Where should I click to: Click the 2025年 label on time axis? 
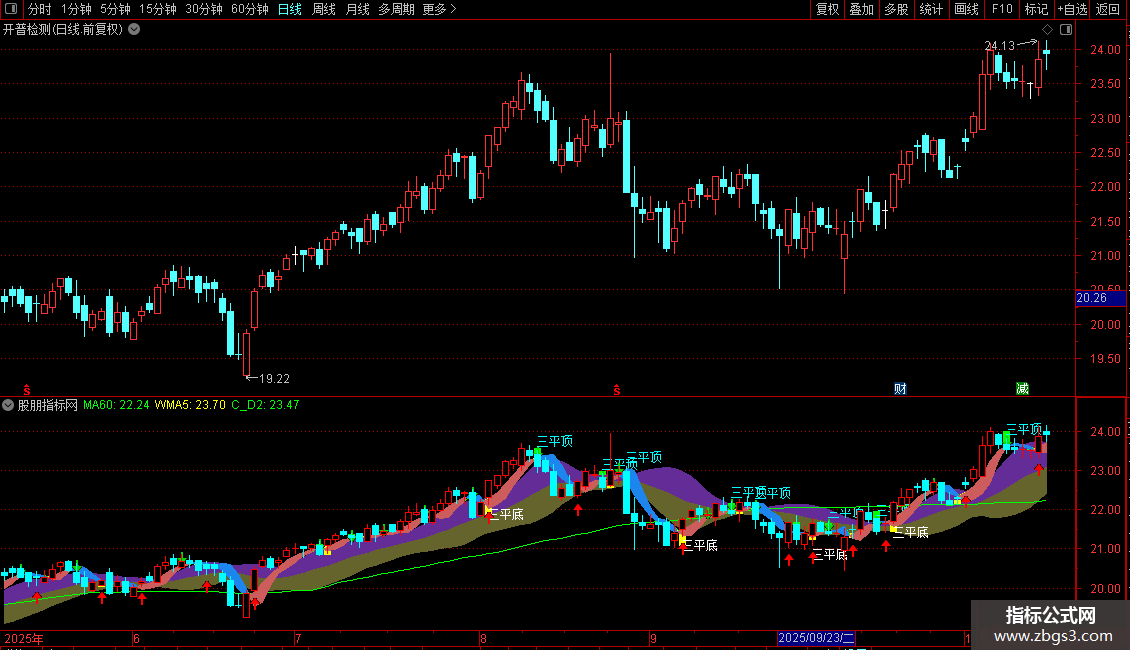(x=24, y=638)
